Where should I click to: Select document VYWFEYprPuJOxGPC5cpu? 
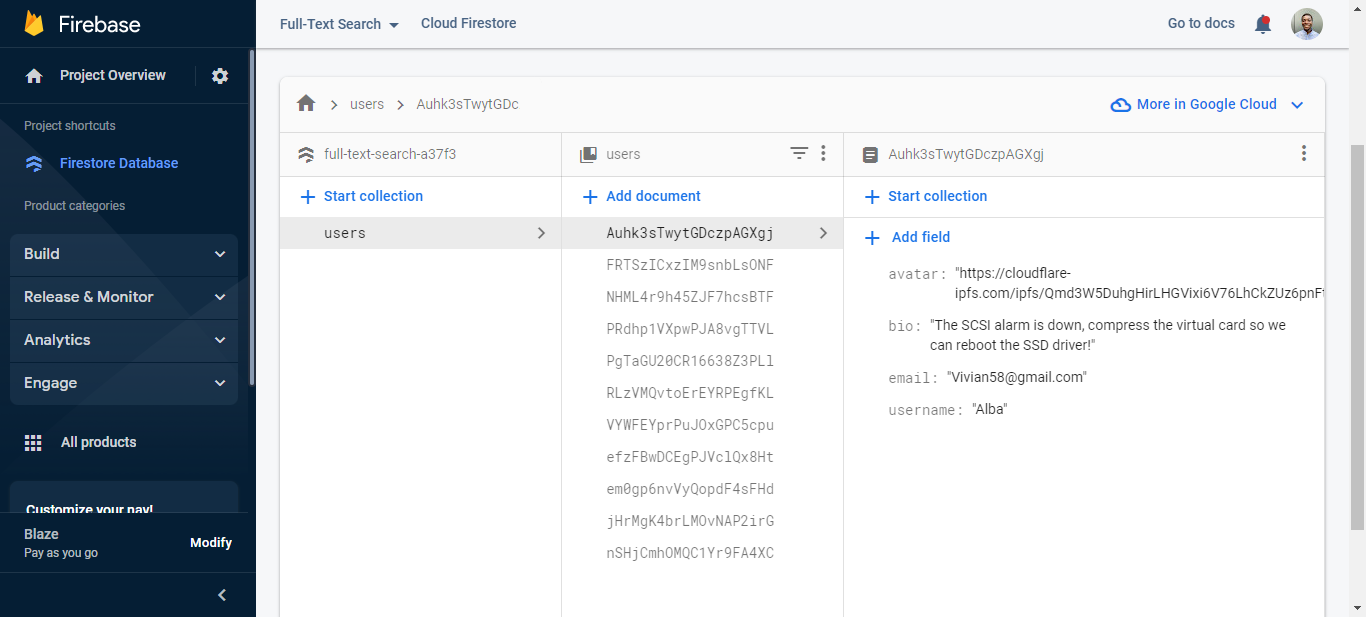[x=702, y=425]
